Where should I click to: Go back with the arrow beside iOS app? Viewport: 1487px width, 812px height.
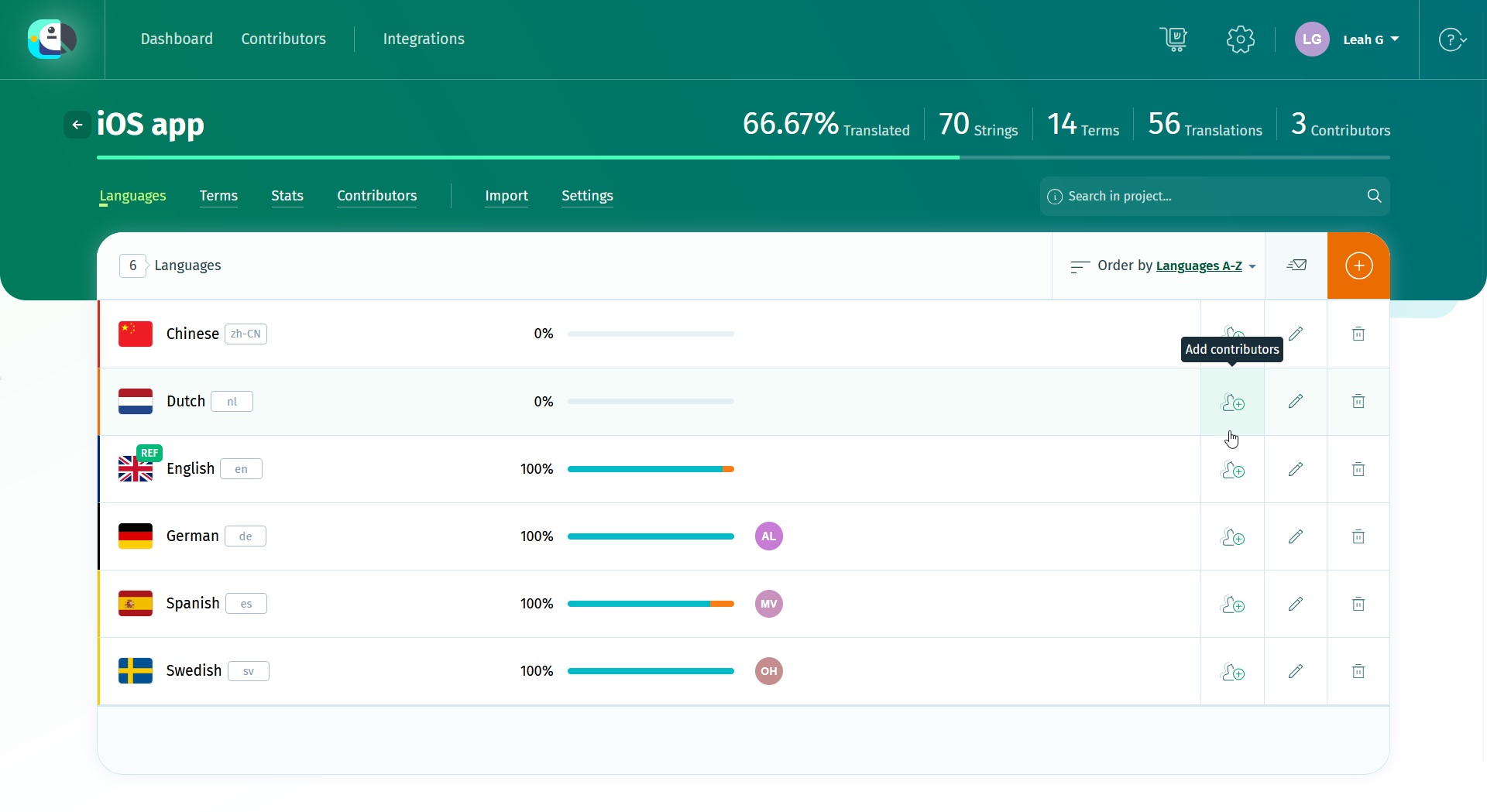77,125
